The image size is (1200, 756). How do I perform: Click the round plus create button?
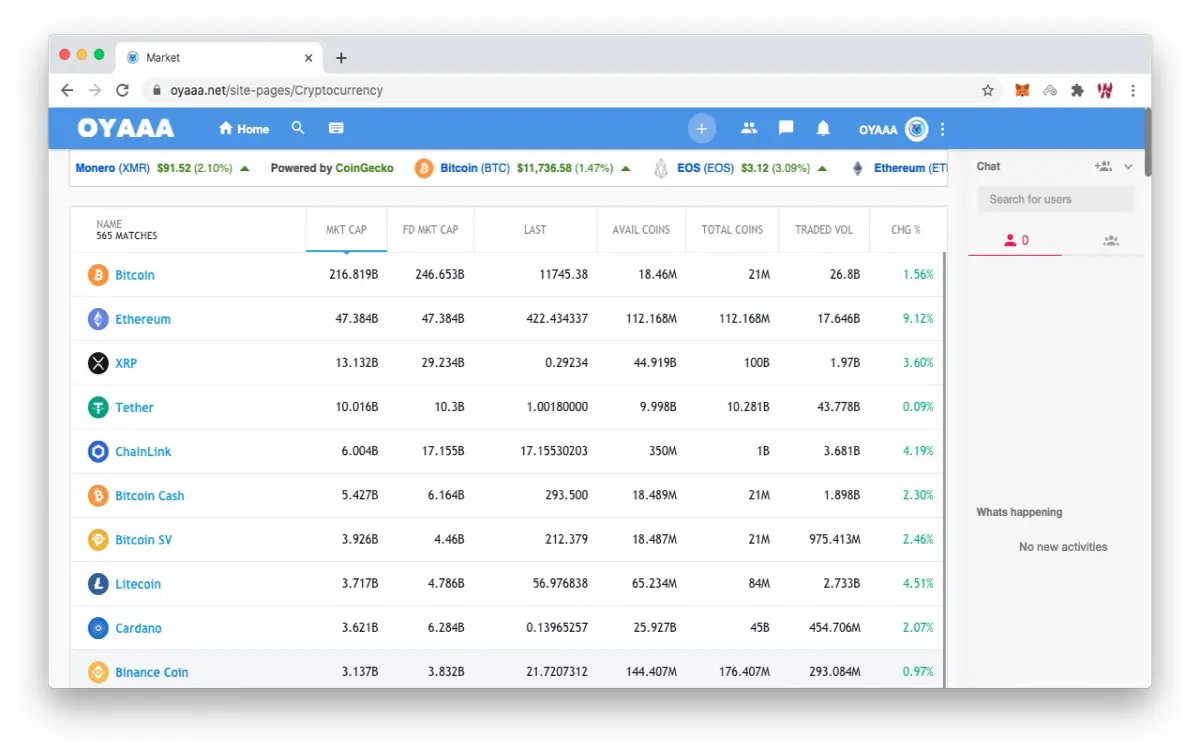(702, 128)
